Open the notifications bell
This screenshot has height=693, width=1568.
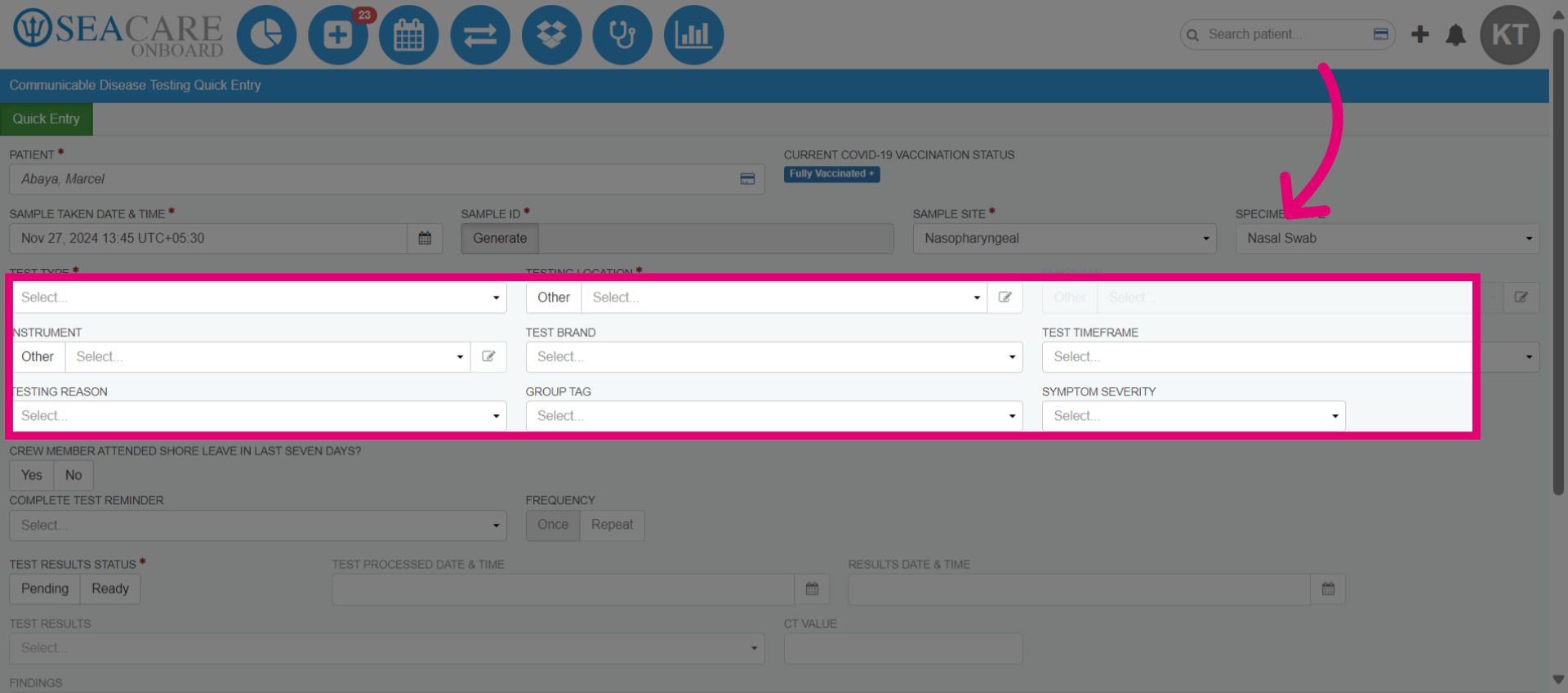[x=1456, y=35]
